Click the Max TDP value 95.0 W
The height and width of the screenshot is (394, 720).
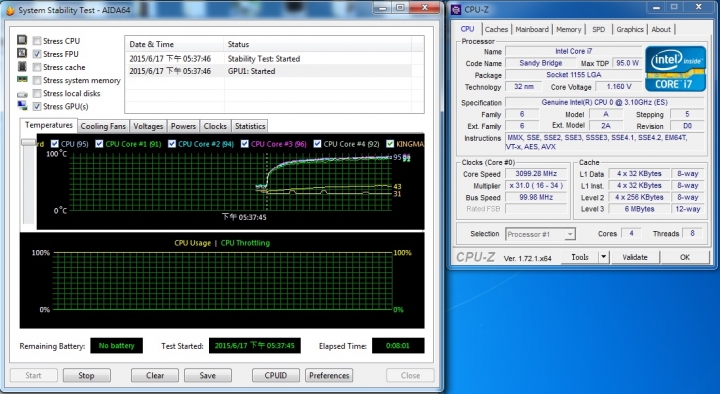(x=627, y=63)
